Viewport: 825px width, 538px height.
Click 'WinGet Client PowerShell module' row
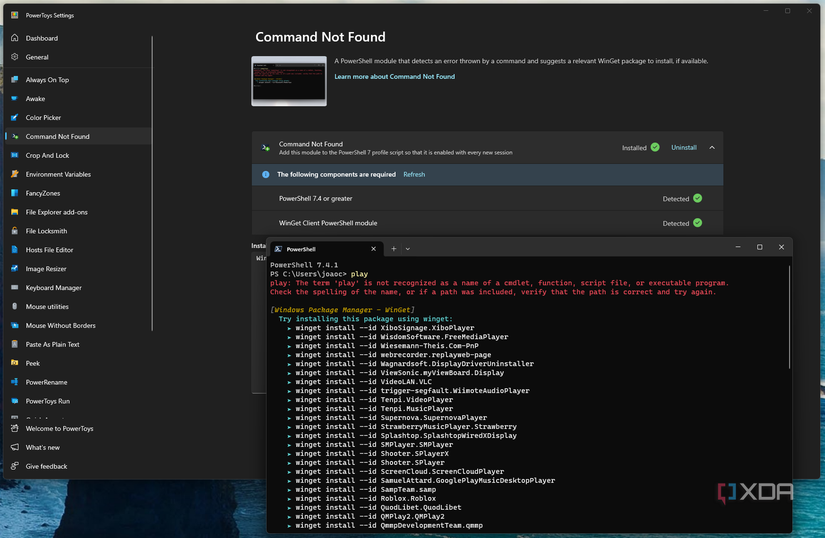coord(487,223)
